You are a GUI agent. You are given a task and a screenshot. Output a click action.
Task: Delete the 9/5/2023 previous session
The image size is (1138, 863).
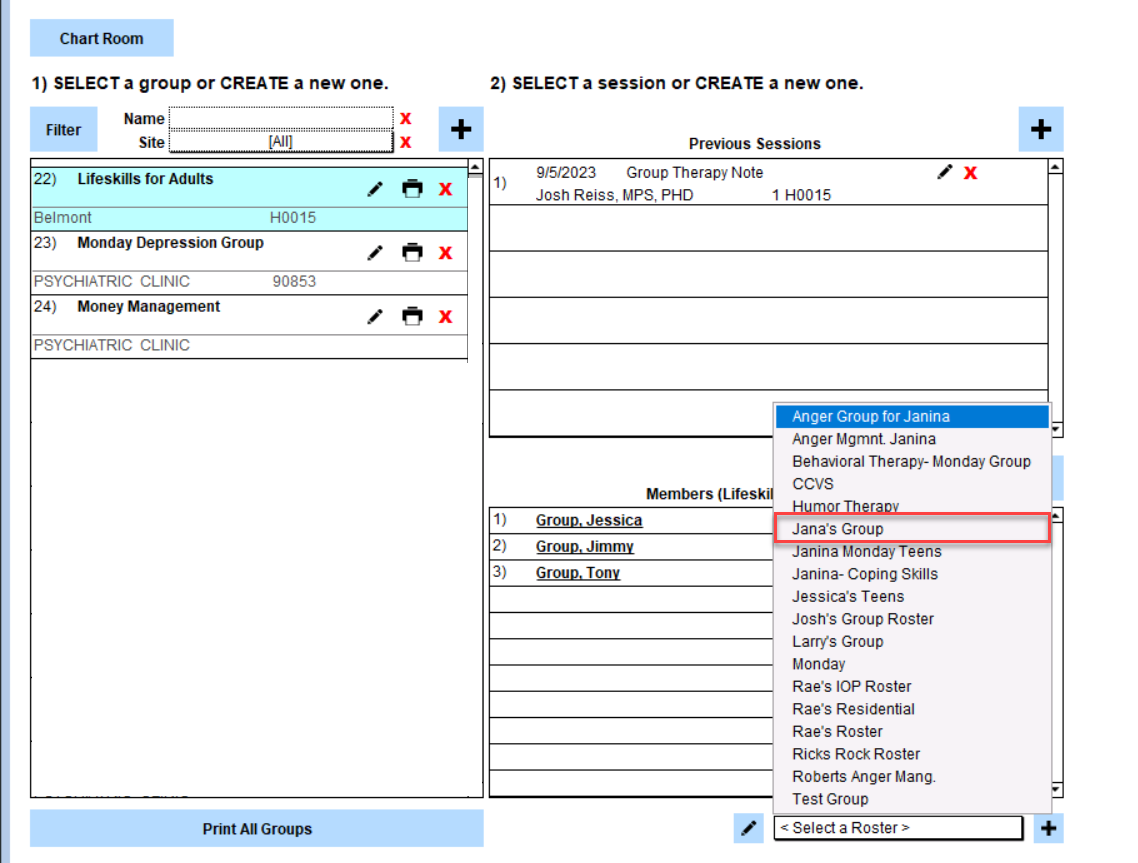[x=970, y=173]
